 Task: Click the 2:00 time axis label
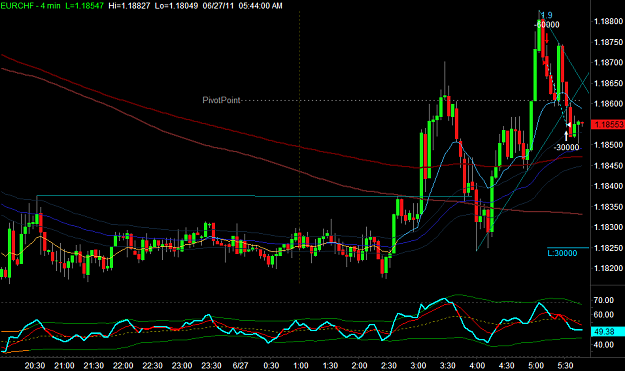point(359,365)
